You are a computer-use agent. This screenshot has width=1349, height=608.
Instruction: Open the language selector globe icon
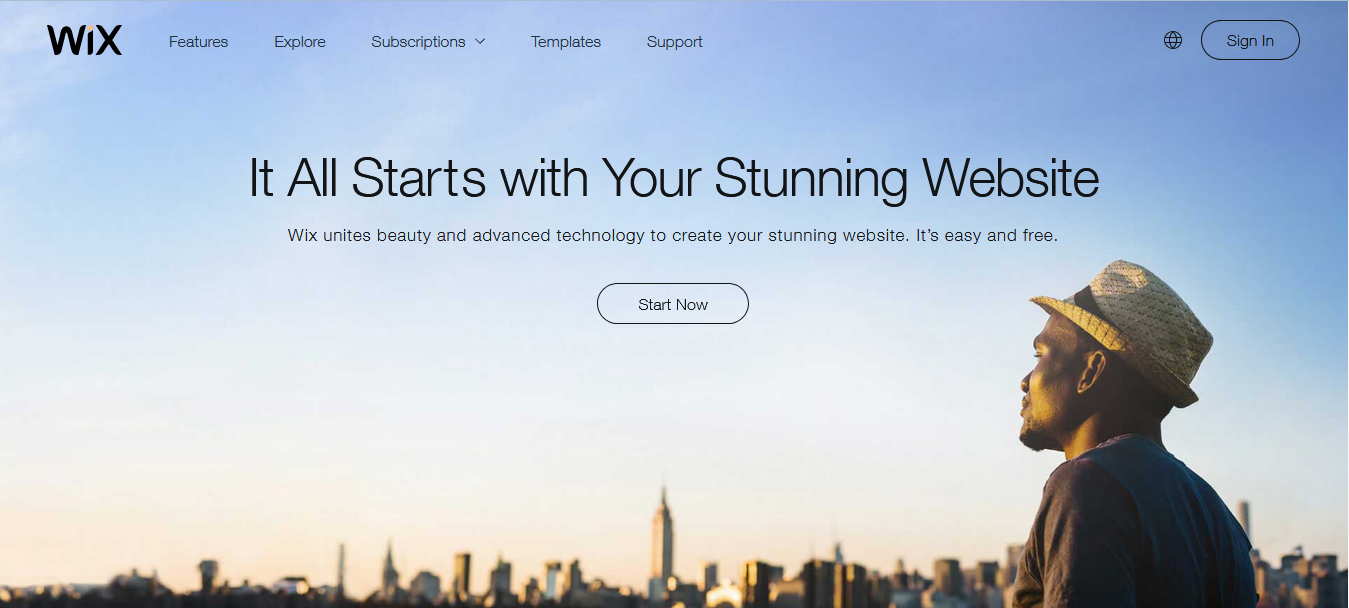point(1173,41)
